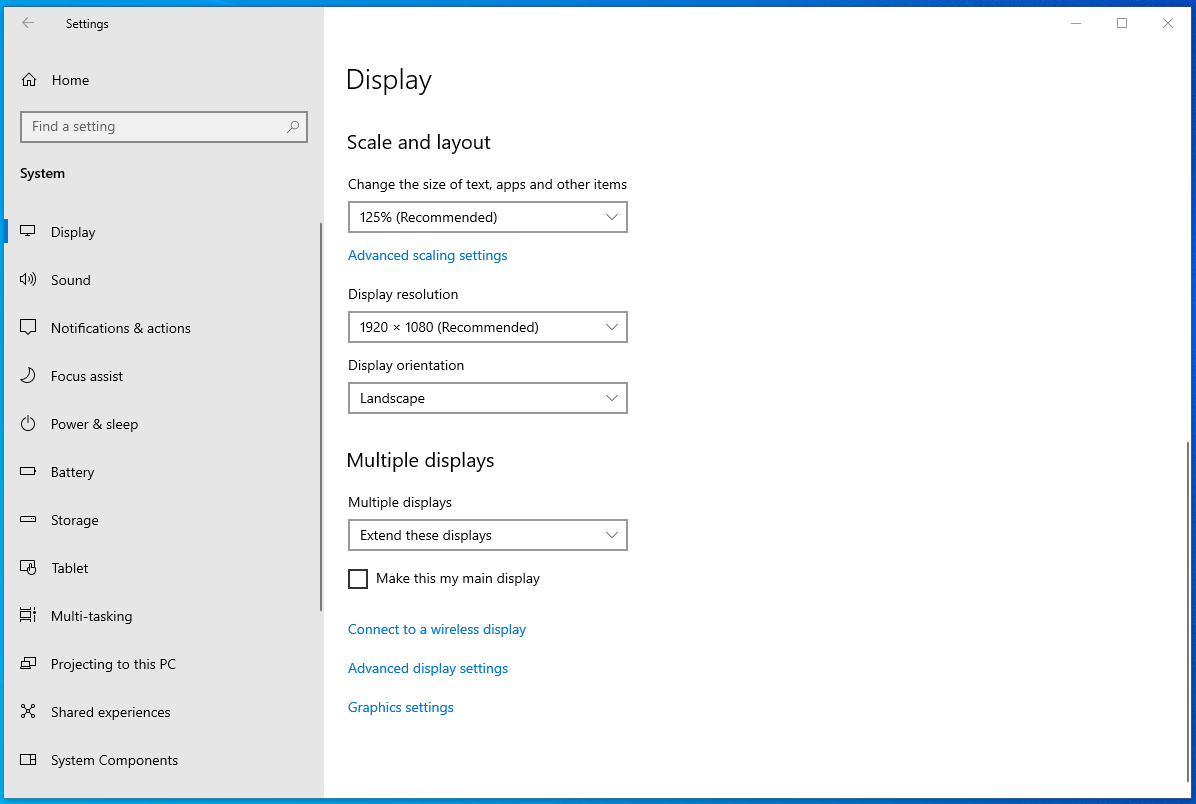1196x804 pixels.
Task: Select System Components label
Action: [x=114, y=761]
